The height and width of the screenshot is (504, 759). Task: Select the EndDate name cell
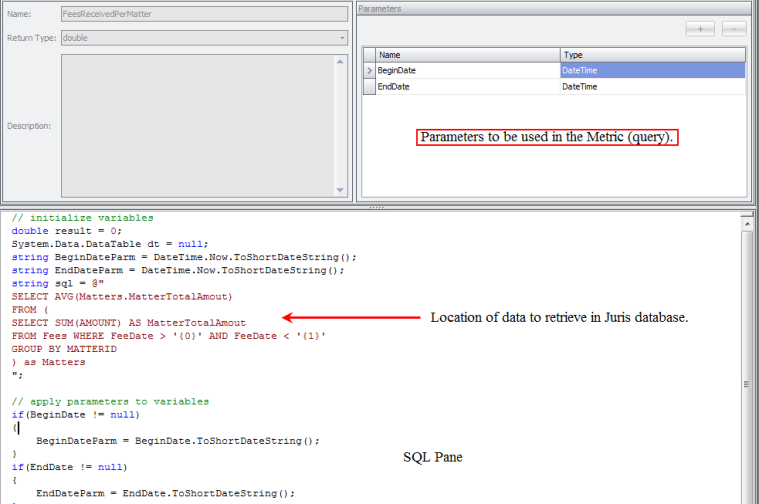pos(467,87)
